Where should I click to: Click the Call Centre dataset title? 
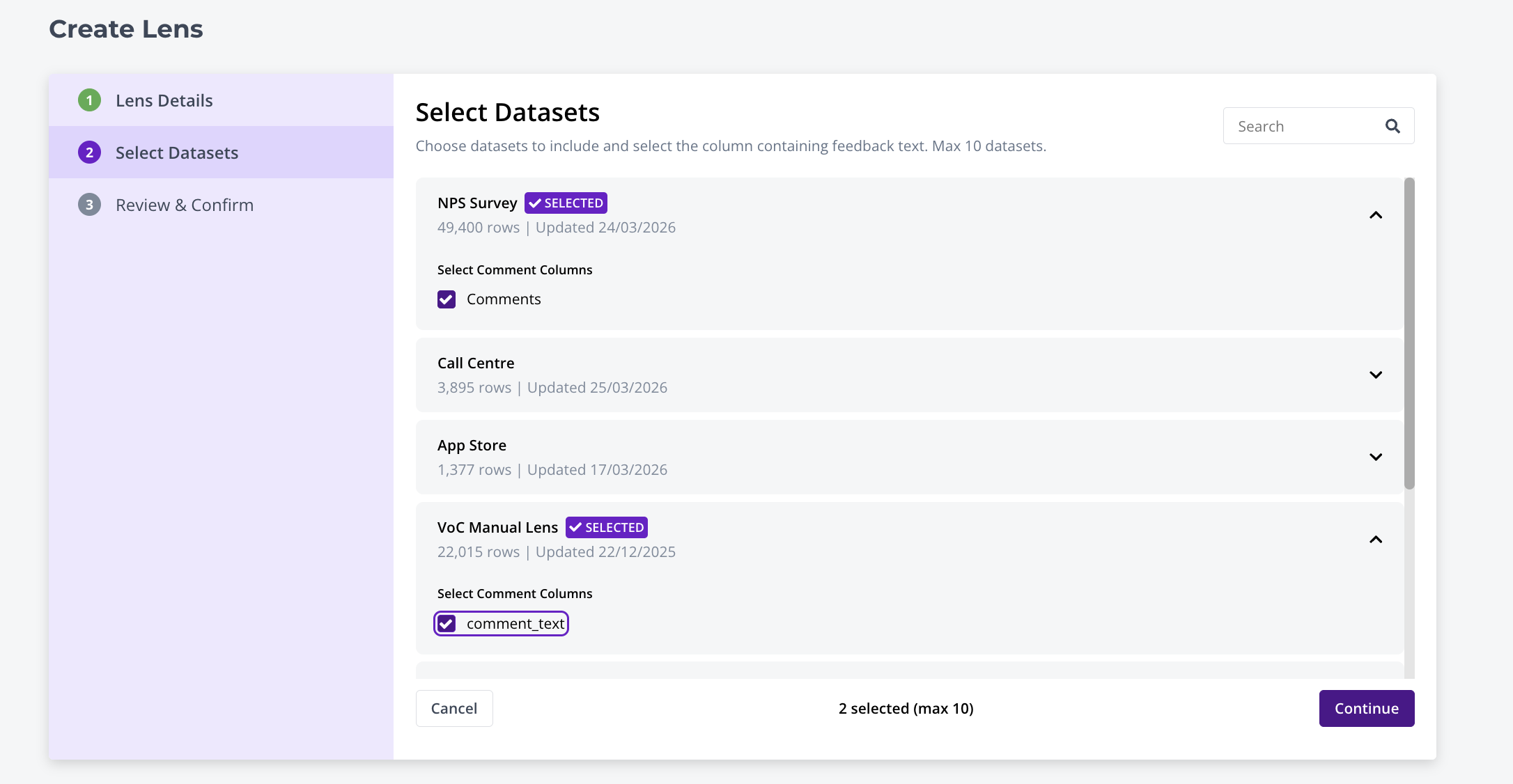[476, 363]
